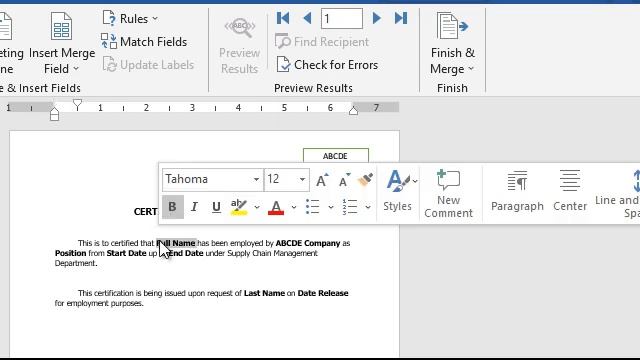Toggle Bold formatting in mini toolbar
The image size is (640, 360).
coord(172,207)
